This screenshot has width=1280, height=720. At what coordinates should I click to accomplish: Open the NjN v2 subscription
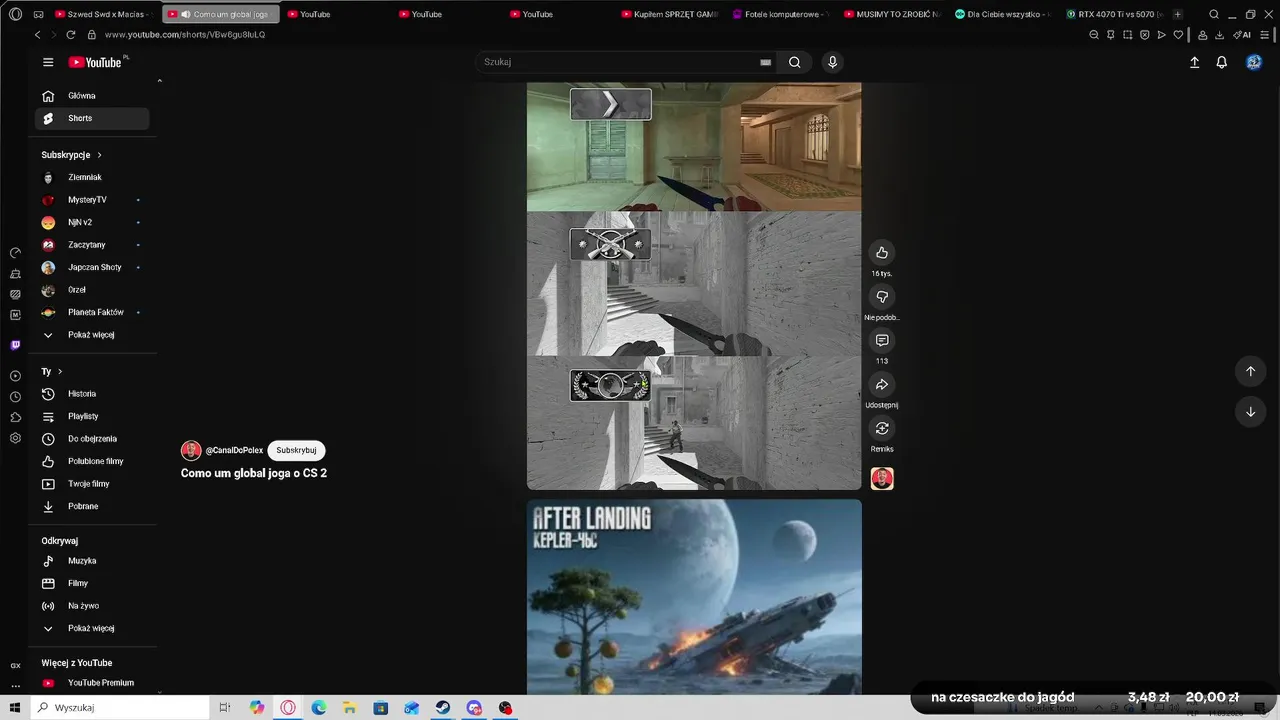point(92,222)
